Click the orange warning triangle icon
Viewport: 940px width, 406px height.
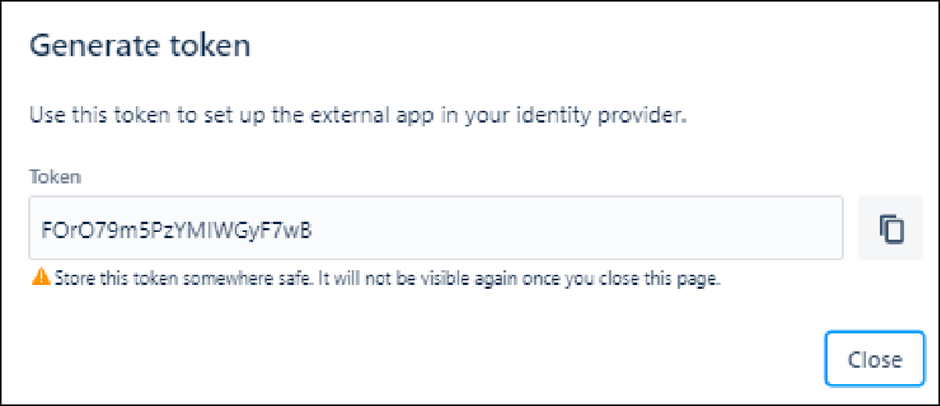(x=41, y=277)
